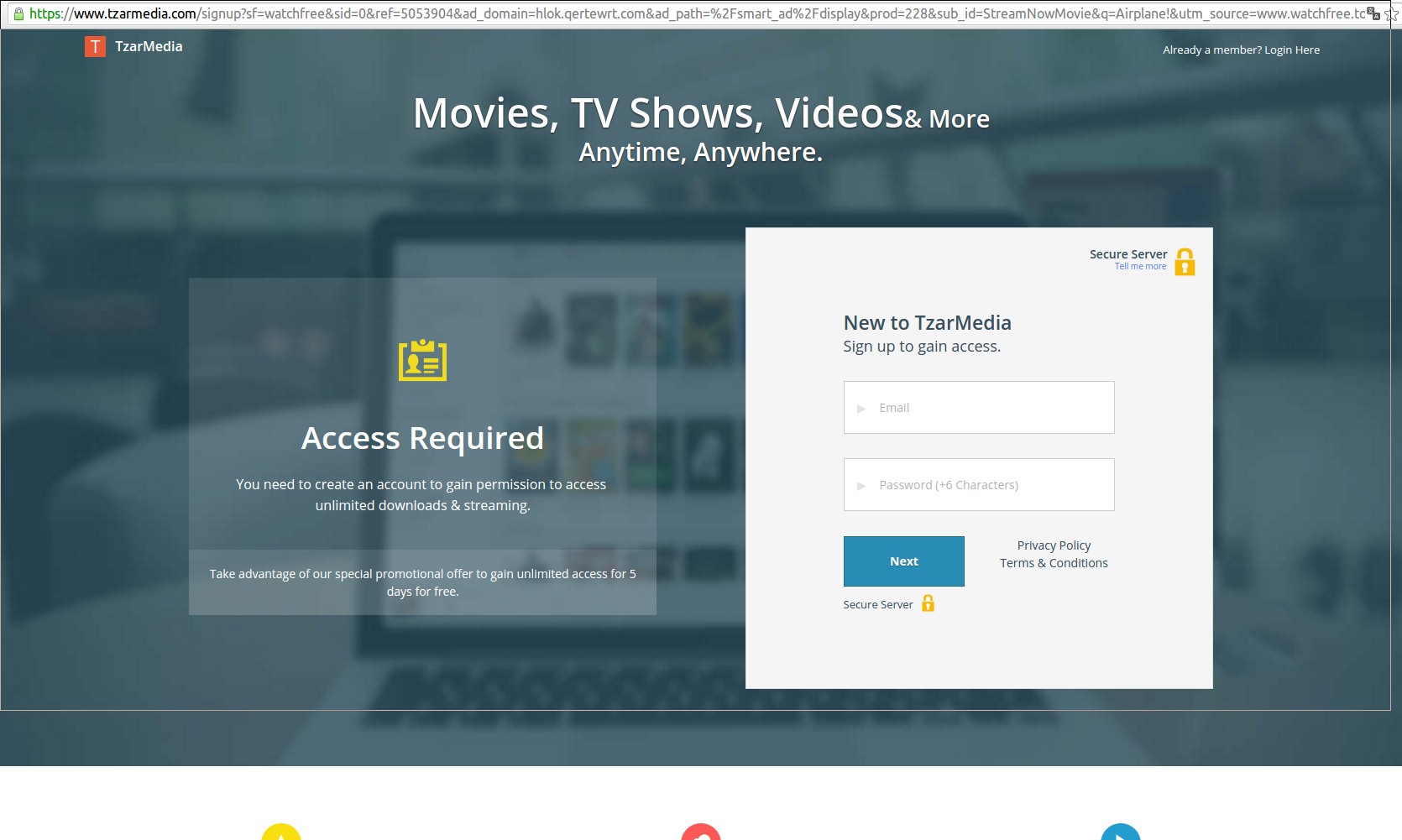Click the promotional offer text about 5 days free
The image size is (1402, 840).
pyautogui.click(x=422, y=582)
